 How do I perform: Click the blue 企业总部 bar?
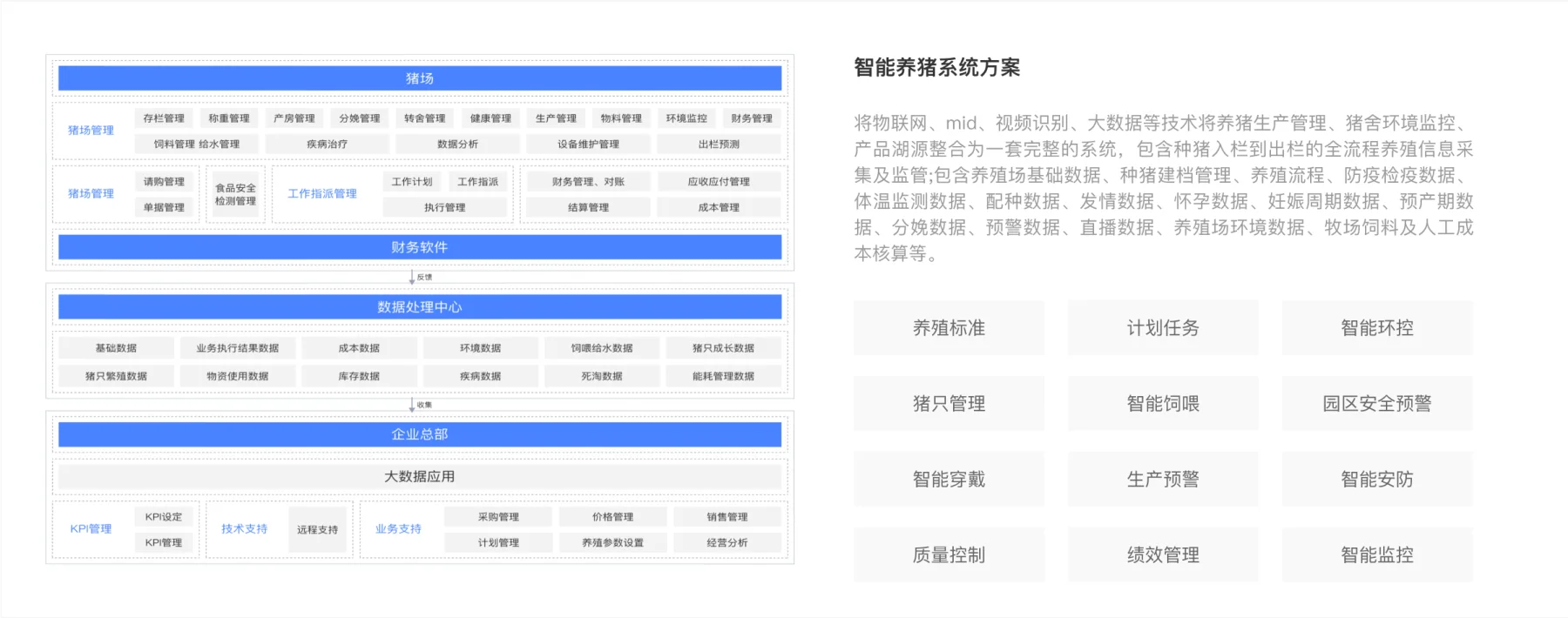[420, 434]
